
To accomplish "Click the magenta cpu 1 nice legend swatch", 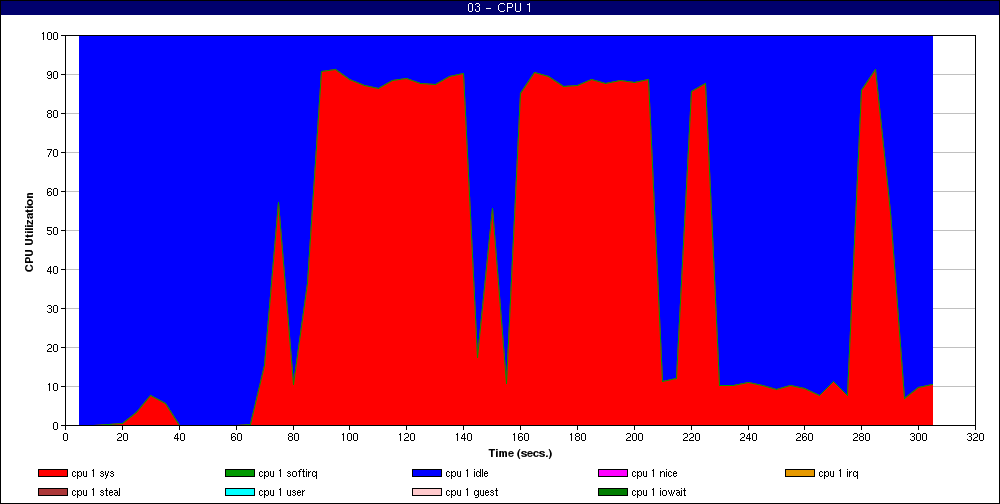I will (x=612, y=473).
